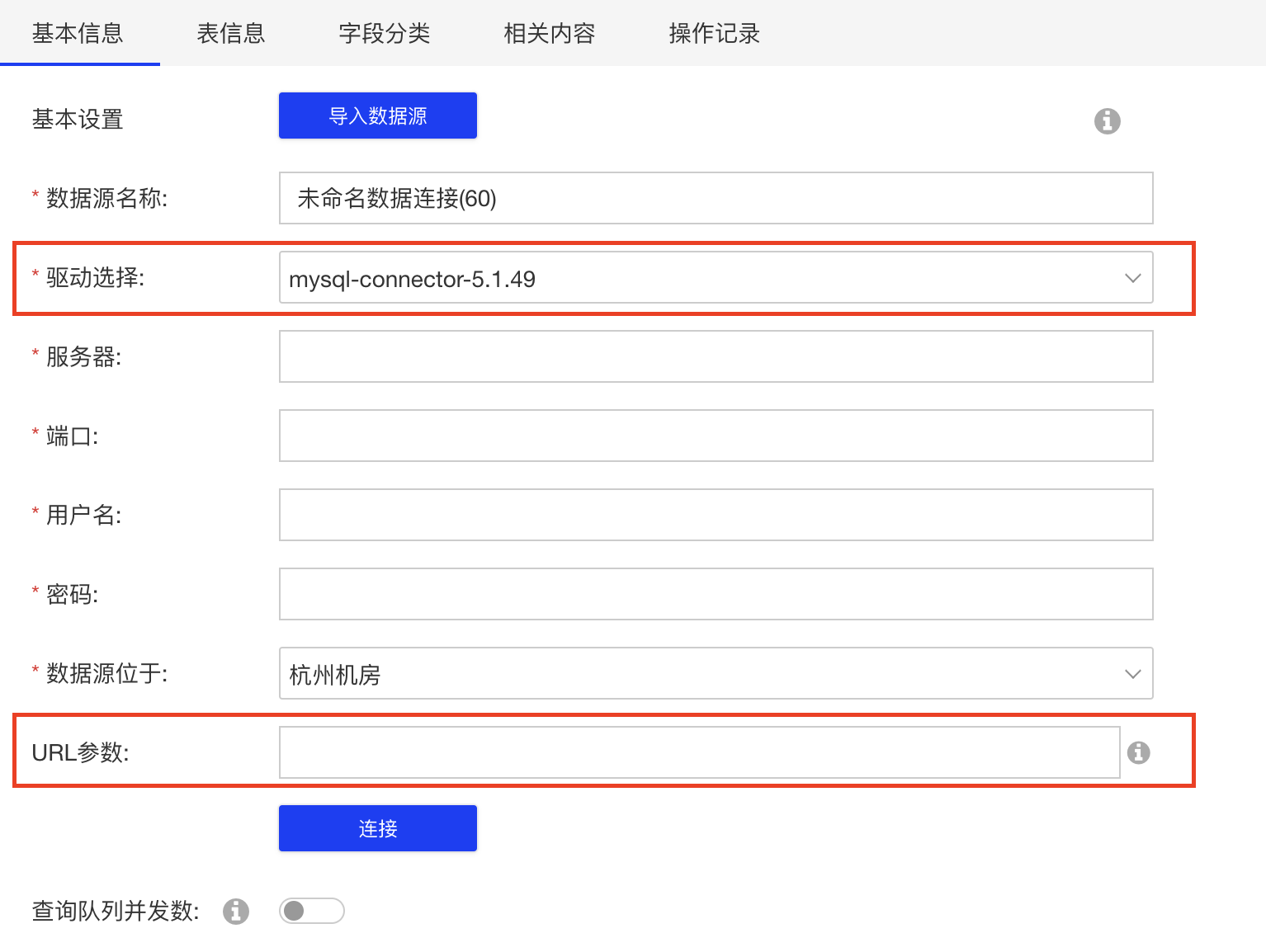
Task: Click the dropdown arrow on 数据源位于 field
Action: pyautogui.click(x=1131, y=674)
